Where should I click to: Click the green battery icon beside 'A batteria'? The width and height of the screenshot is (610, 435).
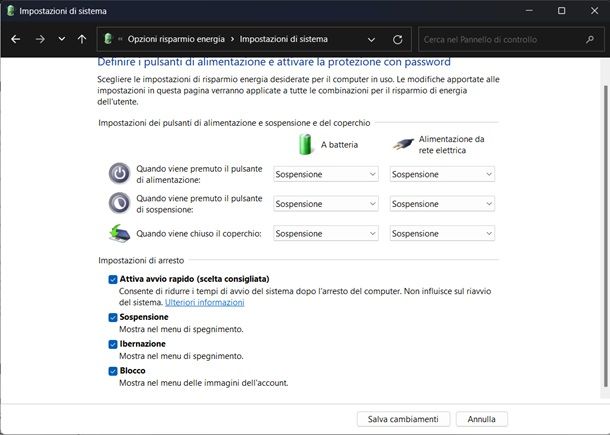click(x=305, y=144)
